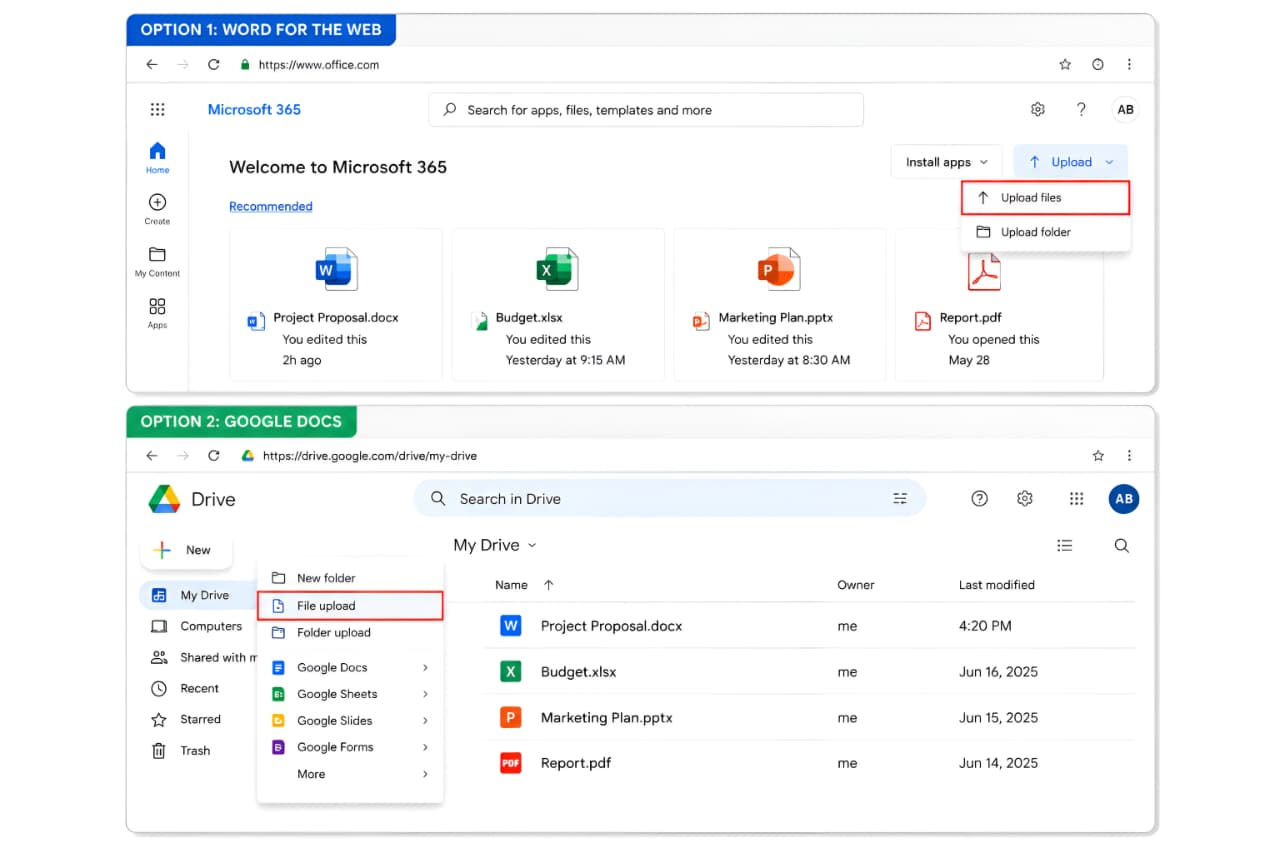This screenshot has width=1280, height=853.
Task: Open the AB account avatar in Microsoft 365
Action: pyautogui.click(x=1125, y=110)
